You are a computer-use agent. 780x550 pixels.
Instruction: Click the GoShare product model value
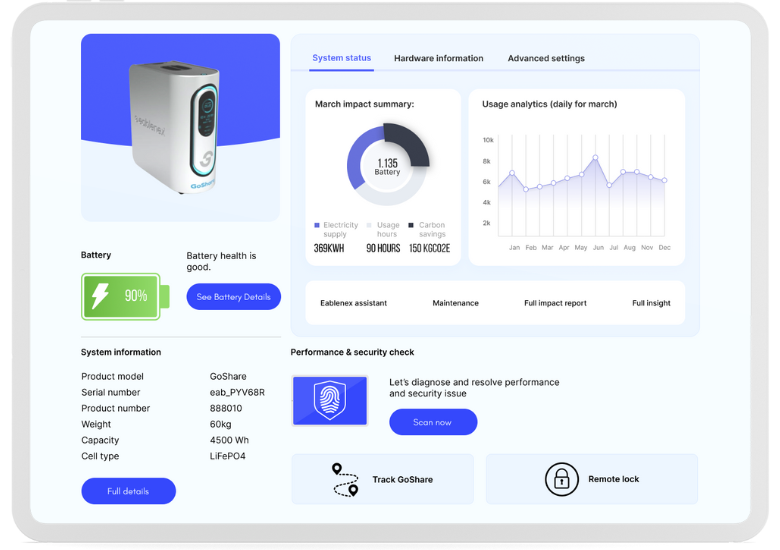pyautogui.click(x=228, y=376)
